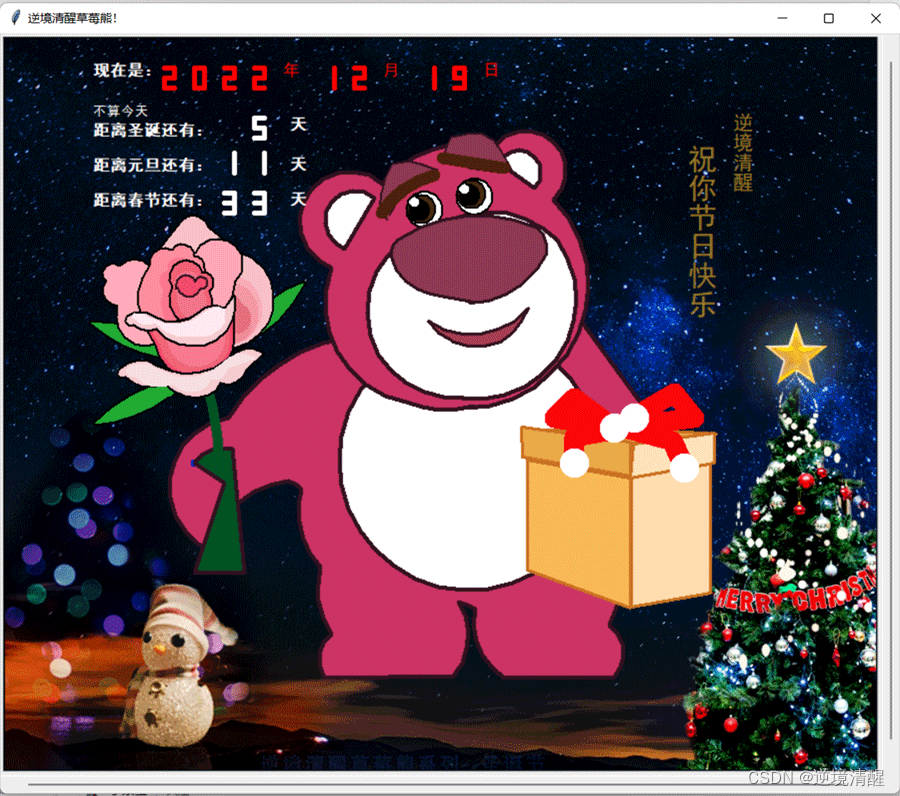Click the feather icon in title bar
Viewport: 900px width, 796px height.
(x=16, y=18)
